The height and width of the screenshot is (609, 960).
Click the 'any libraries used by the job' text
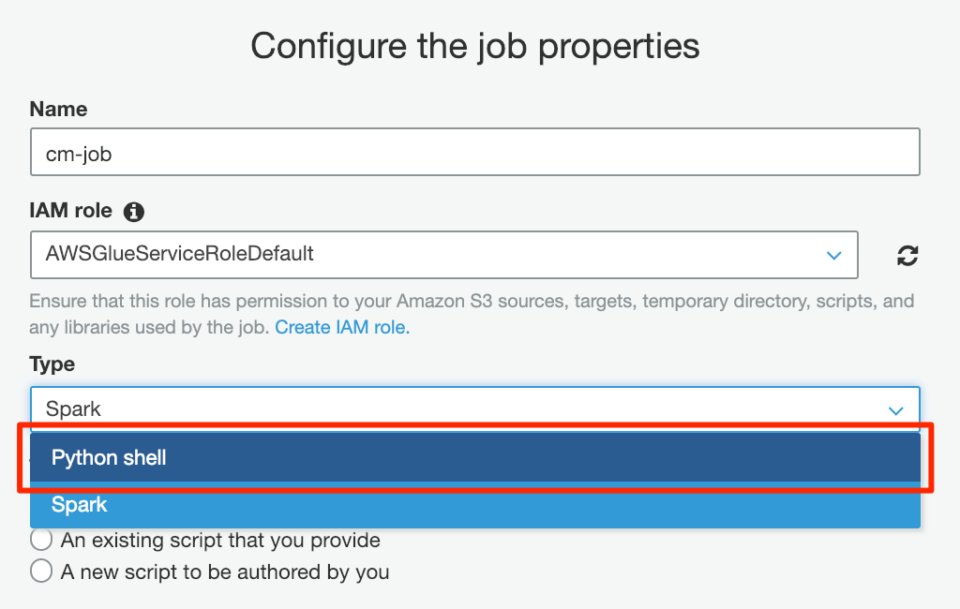[x=150, y=327]
